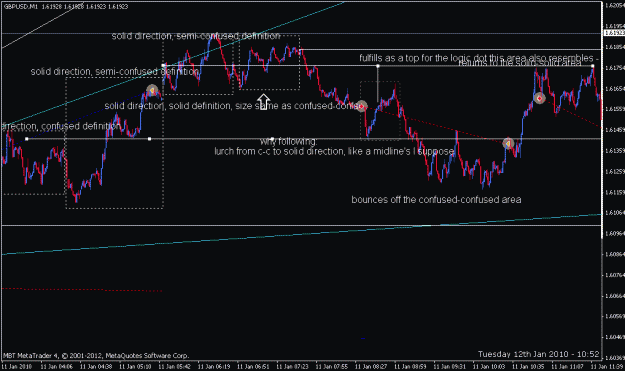
Task: Click the dot marker near 11 Jan 05:10
Action: coord(152,90)
